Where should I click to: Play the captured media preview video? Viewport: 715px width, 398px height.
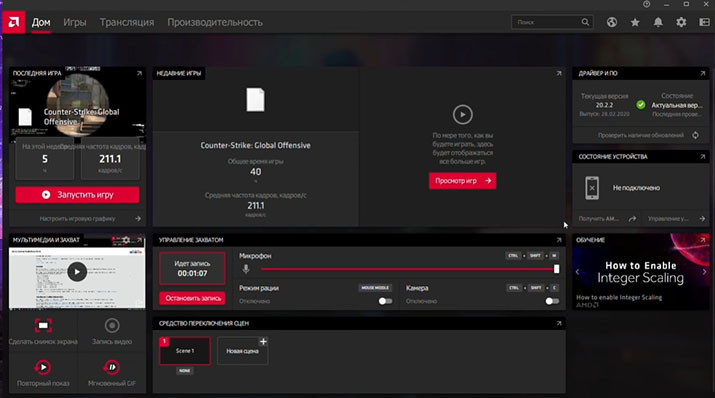77,272
